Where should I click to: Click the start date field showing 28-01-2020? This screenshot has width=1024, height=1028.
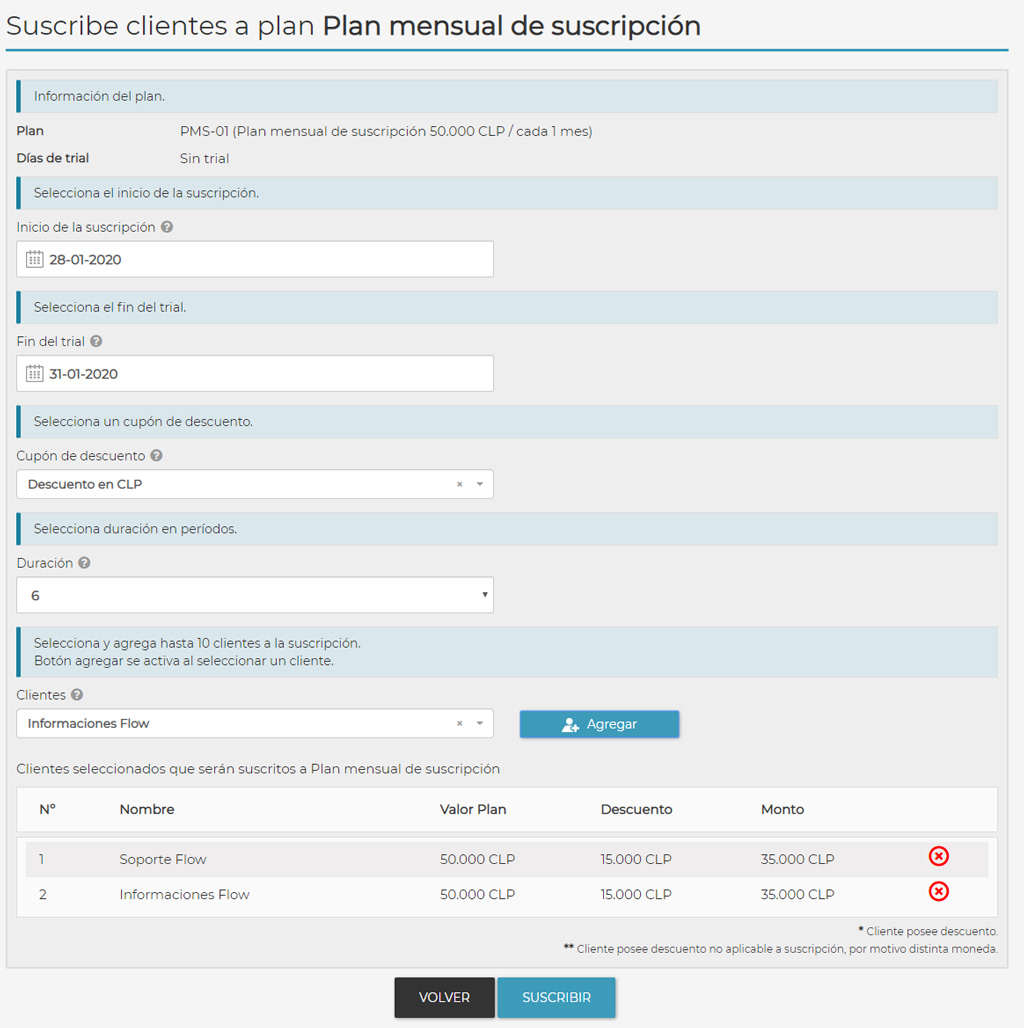pyautogui.click(x=255, y=259)
